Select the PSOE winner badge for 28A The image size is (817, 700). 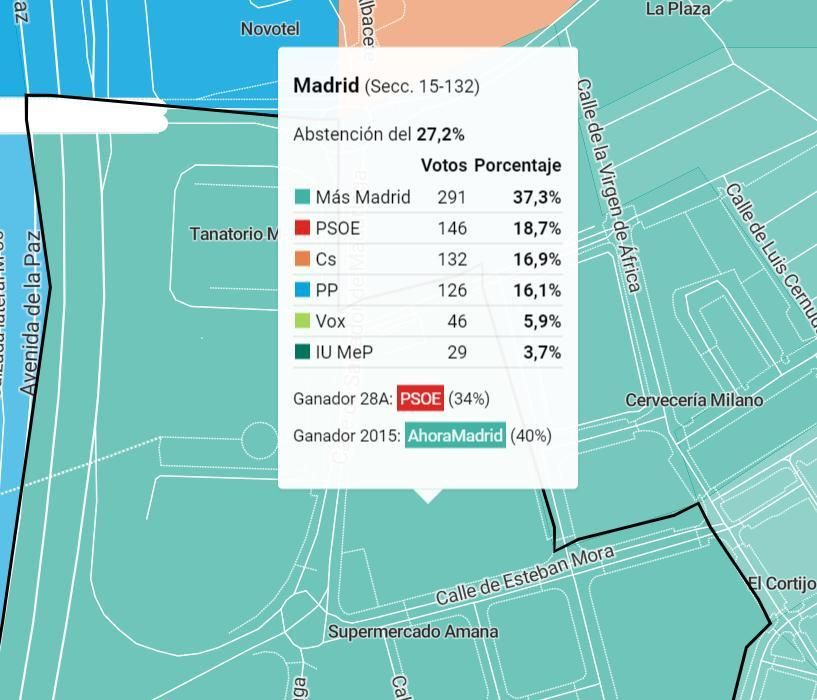tap(420, 397)
